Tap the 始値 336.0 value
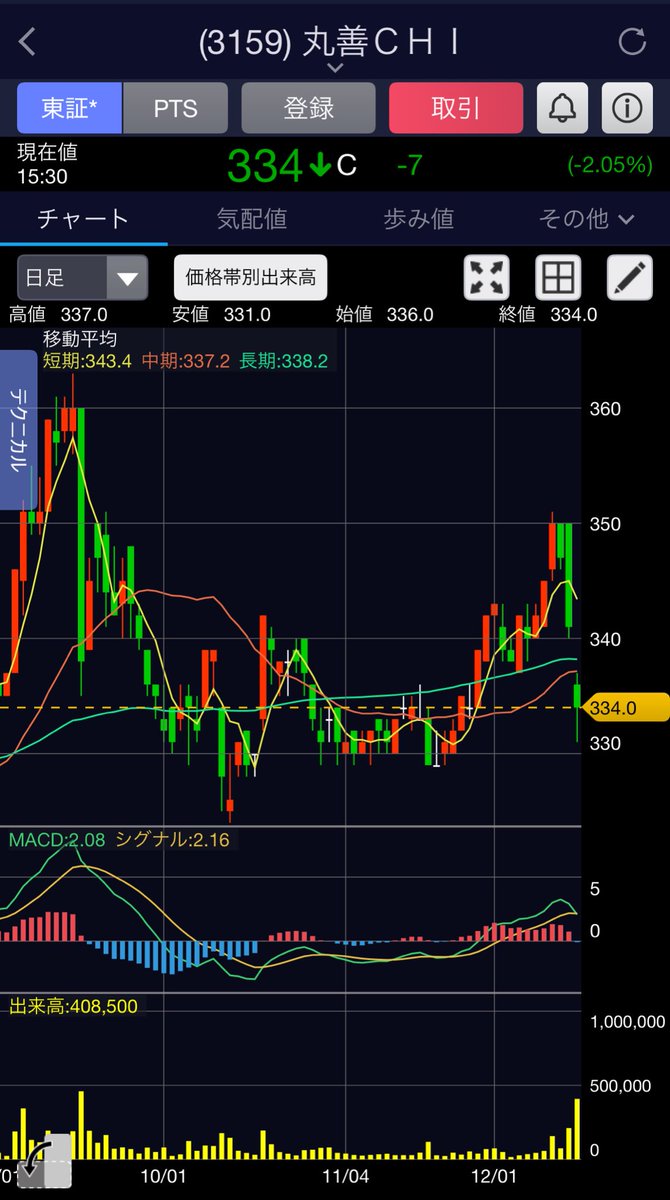The height and width of the screenshot is (1200, 670). [x=384, y=314]
